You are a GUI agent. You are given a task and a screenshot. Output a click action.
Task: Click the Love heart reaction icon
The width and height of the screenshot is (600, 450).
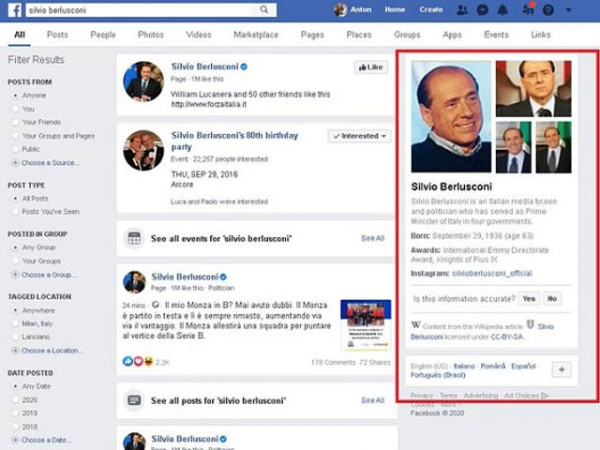point(138,361)
